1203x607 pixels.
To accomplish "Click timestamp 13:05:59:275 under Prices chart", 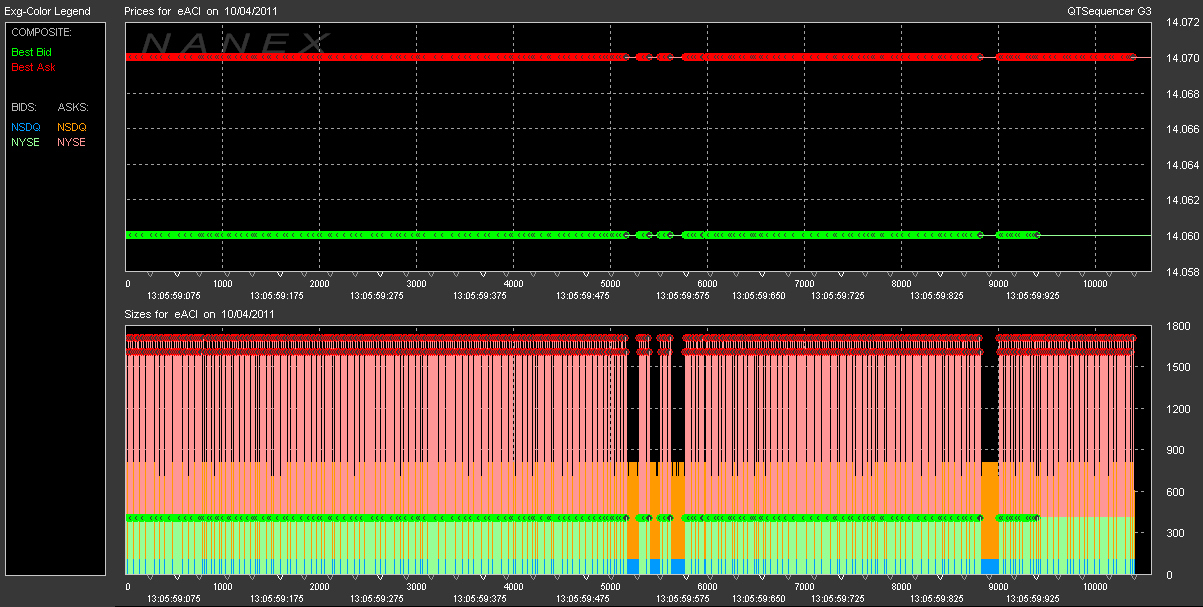I will (x=377, y=296).
